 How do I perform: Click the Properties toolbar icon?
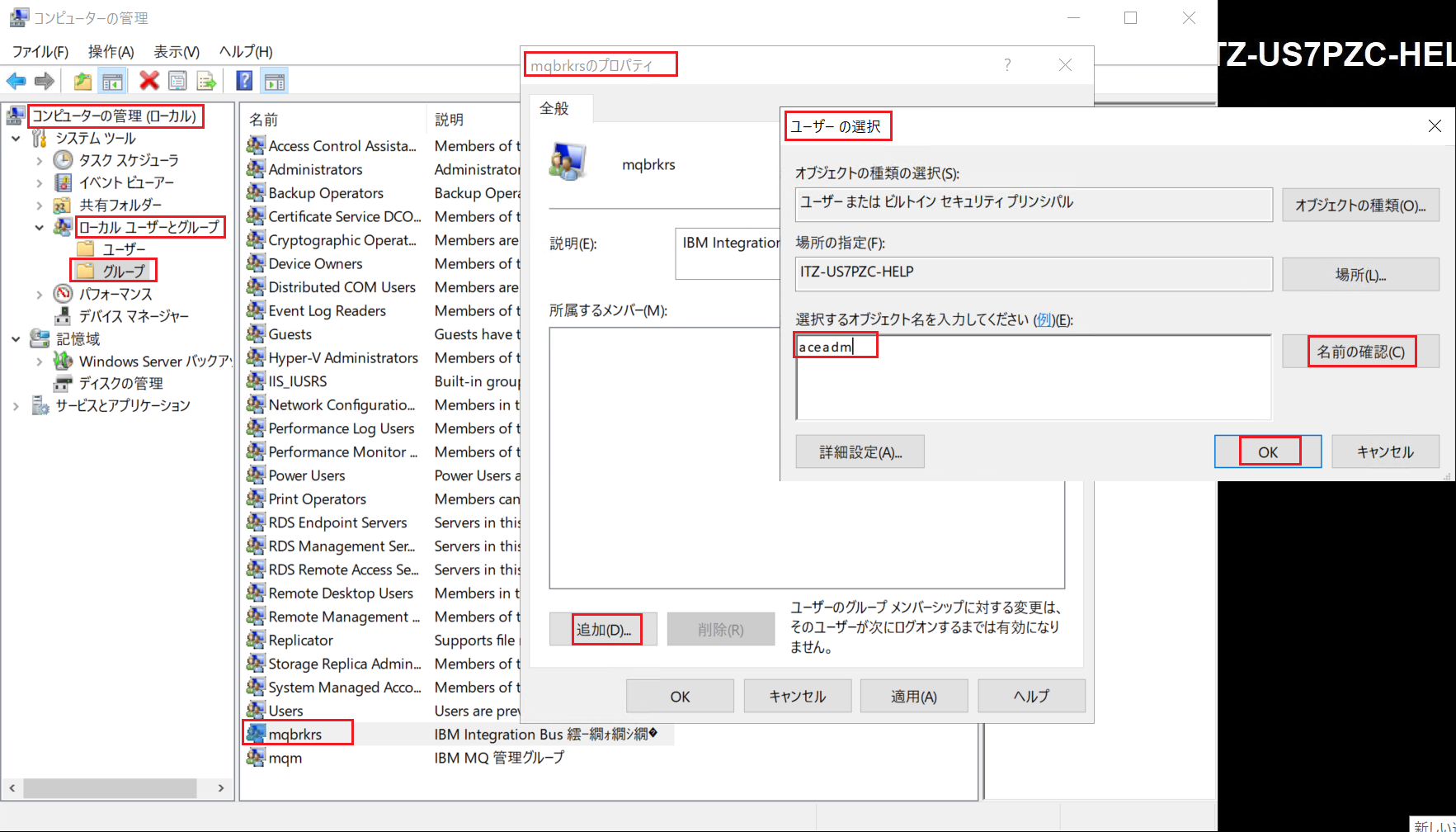click(x=177, y=81)
